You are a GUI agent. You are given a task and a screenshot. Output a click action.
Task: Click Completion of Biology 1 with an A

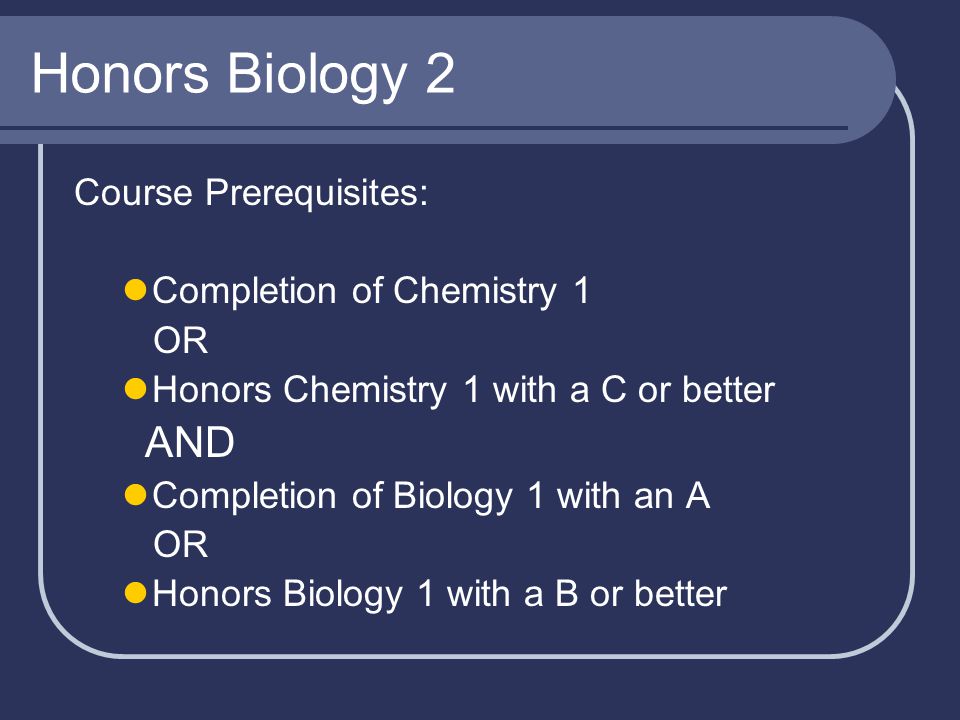click(431, 496)
